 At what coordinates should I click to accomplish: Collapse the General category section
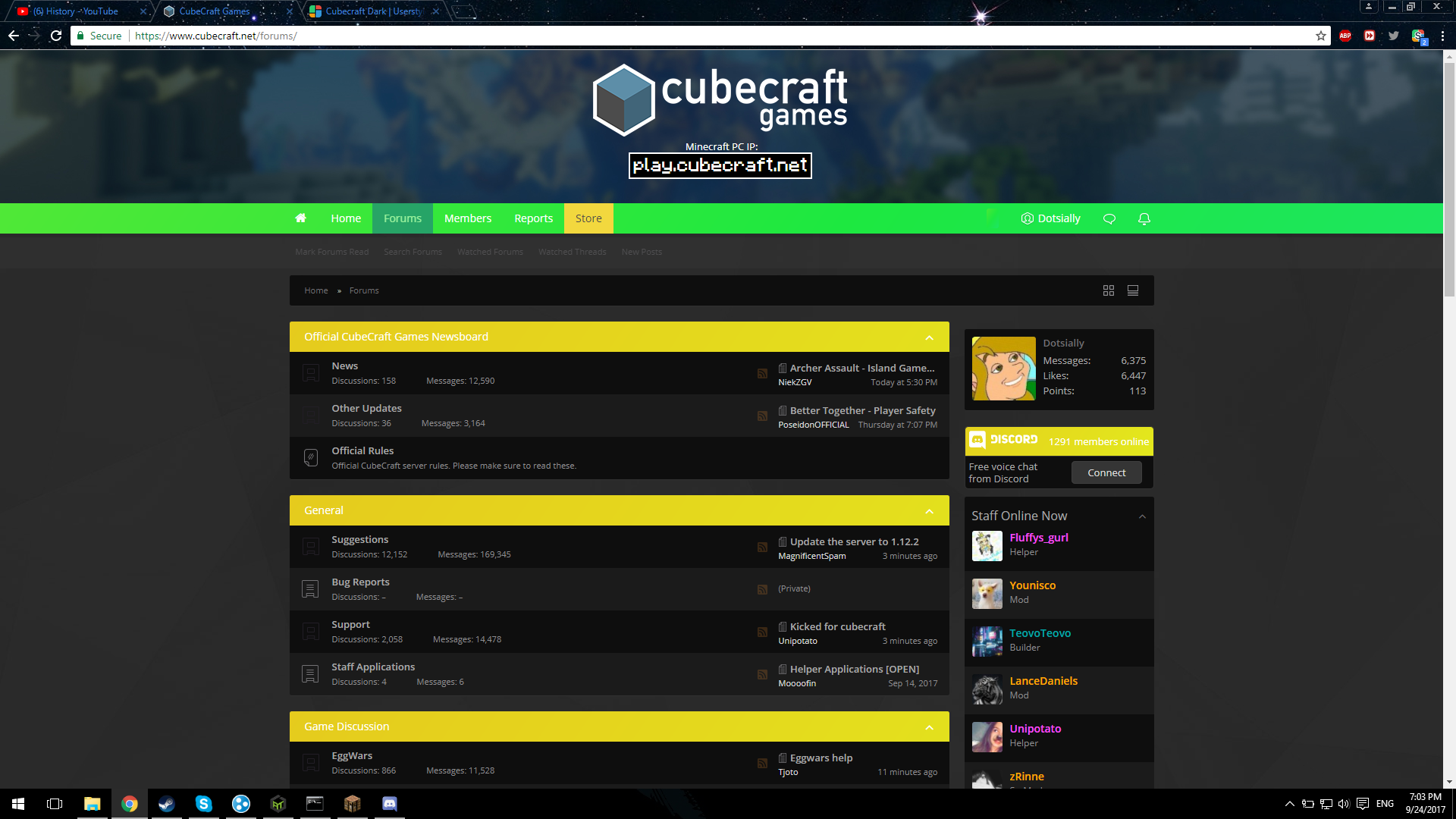(929, 511)
